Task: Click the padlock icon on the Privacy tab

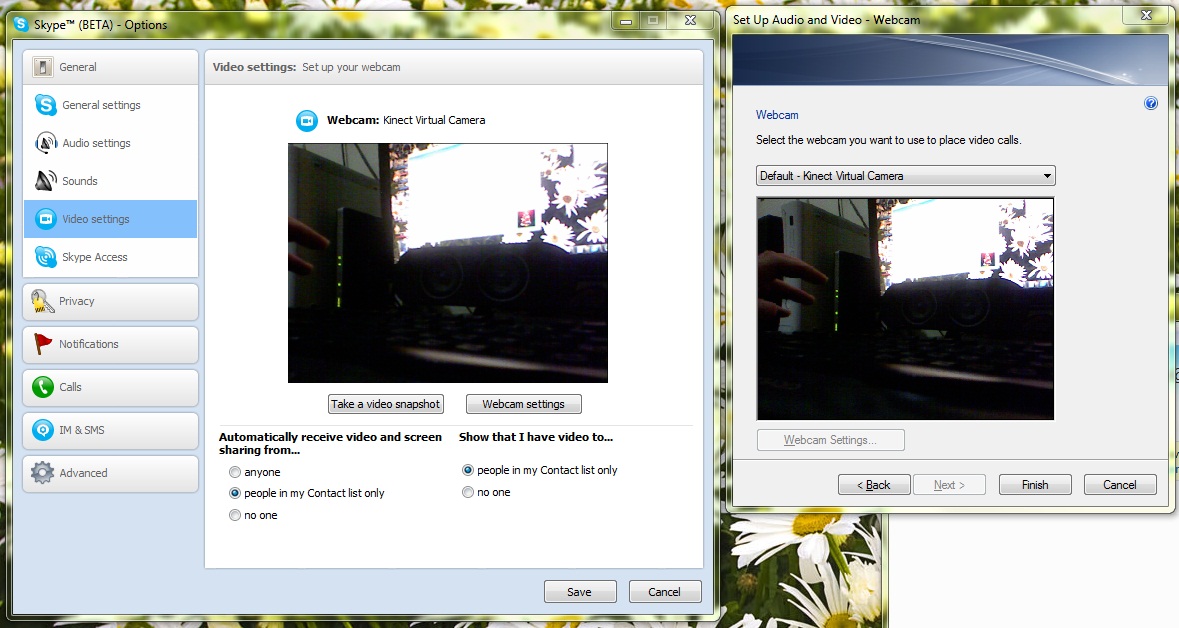Action: point(42,302)
